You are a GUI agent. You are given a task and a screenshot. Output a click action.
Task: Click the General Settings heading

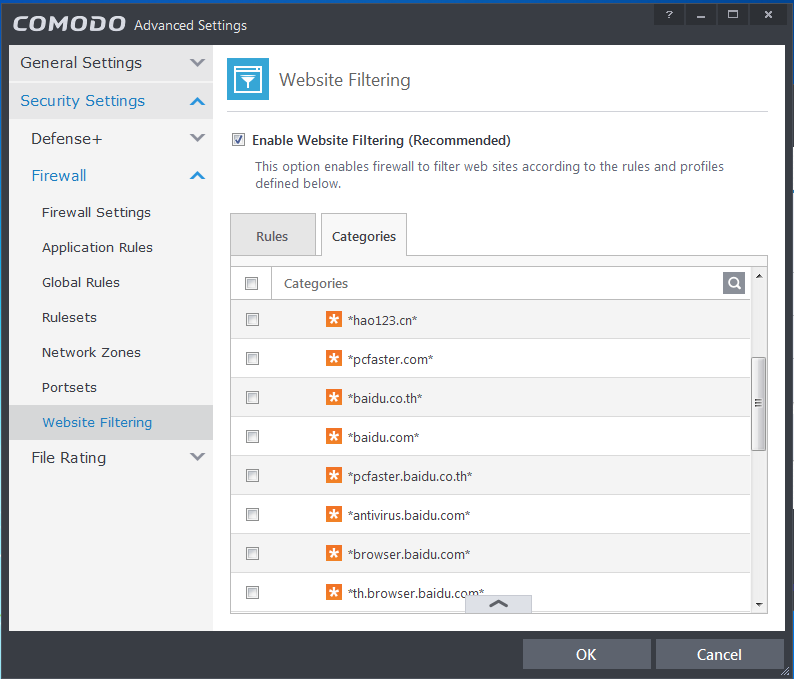(81, 63)
